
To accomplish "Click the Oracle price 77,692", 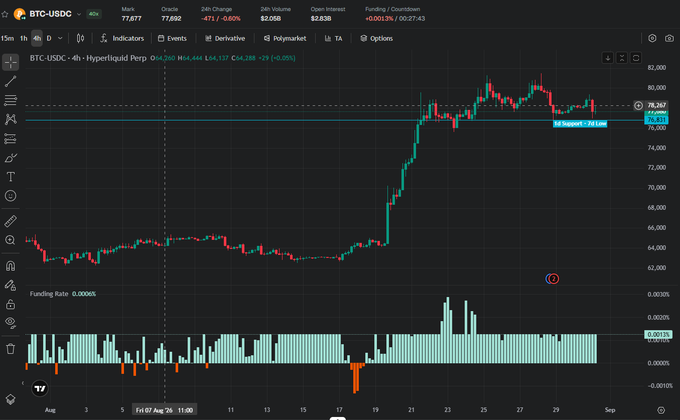I will point(171,19).
